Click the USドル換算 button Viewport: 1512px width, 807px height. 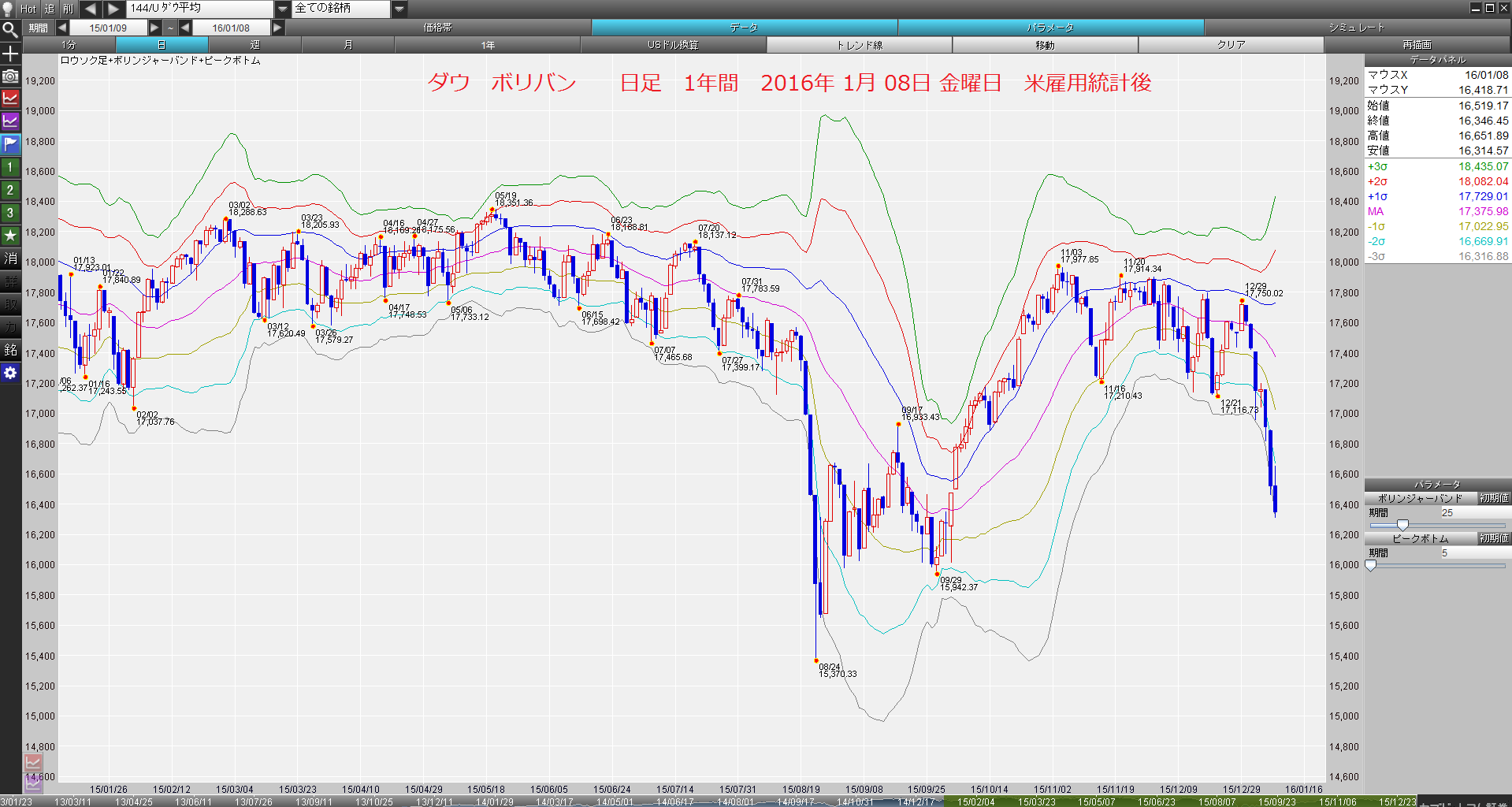click(x=674, y=45)
